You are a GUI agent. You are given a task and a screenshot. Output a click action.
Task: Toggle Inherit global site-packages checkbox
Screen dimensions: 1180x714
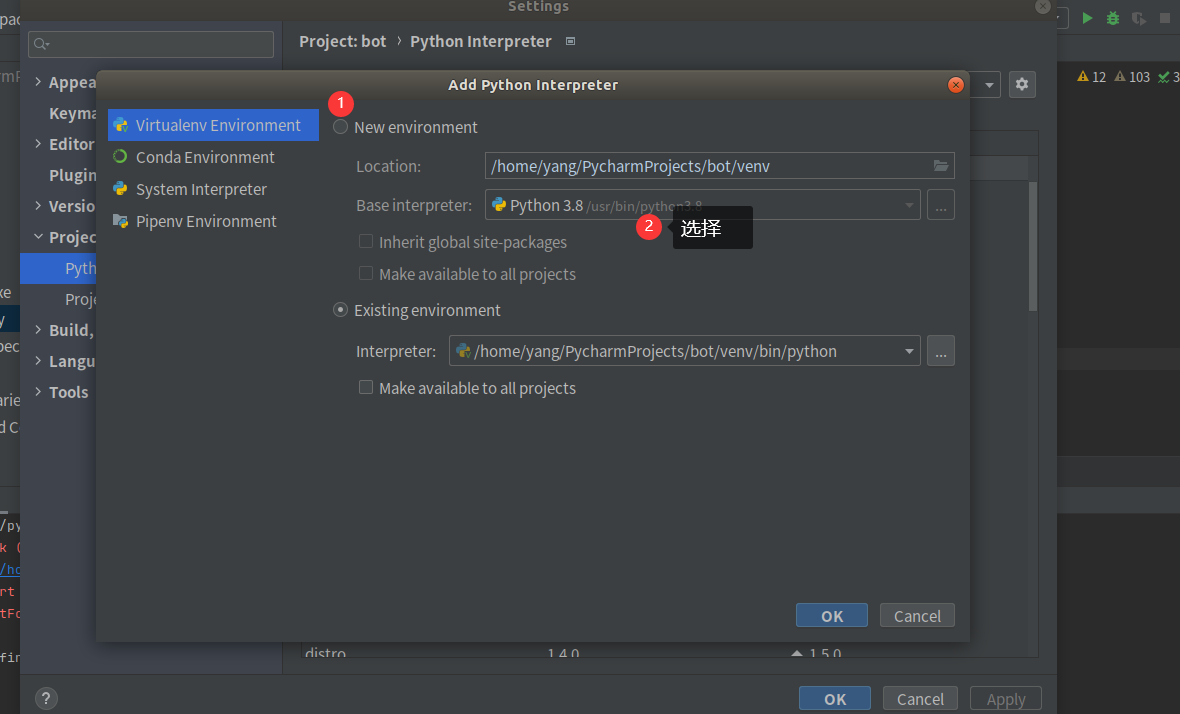pyautogui.click(x=366, y=242)
